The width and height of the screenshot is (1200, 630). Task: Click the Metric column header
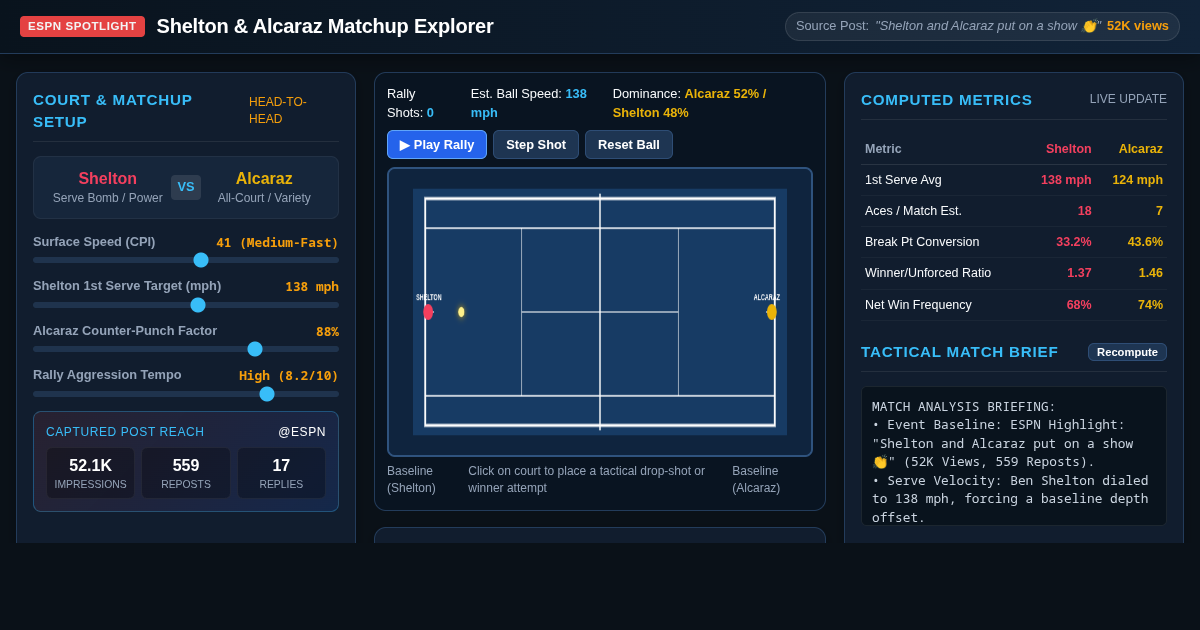tap(883, 149)
